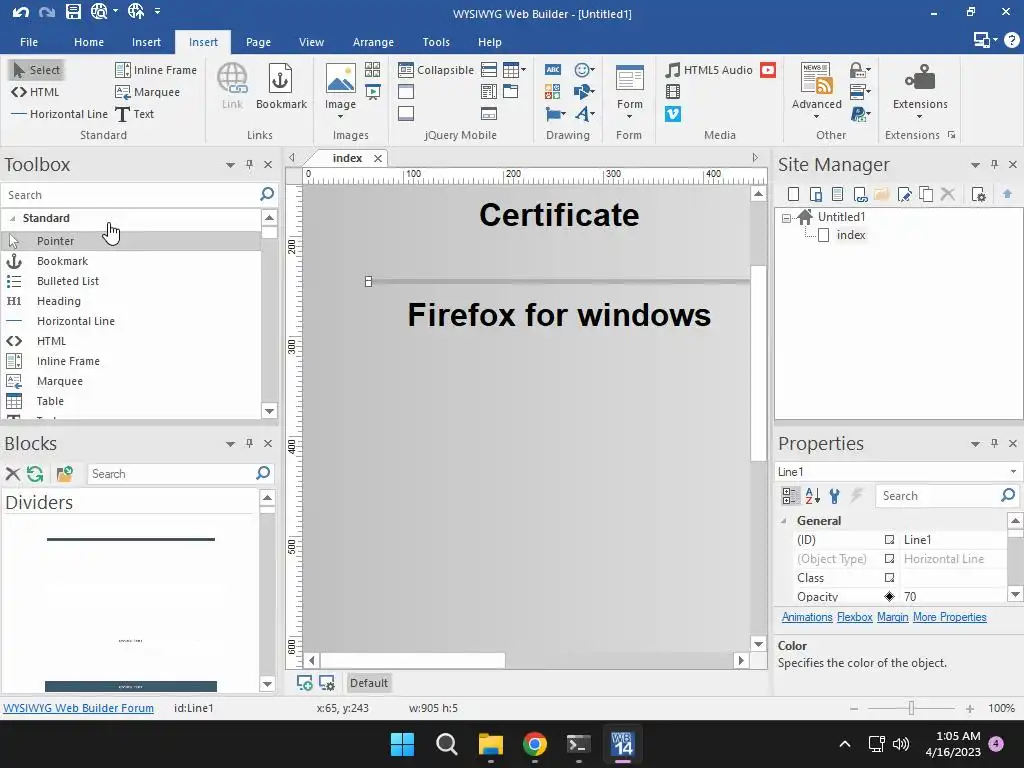
Task: Open the Animations properties link
Action: (807, 617)
